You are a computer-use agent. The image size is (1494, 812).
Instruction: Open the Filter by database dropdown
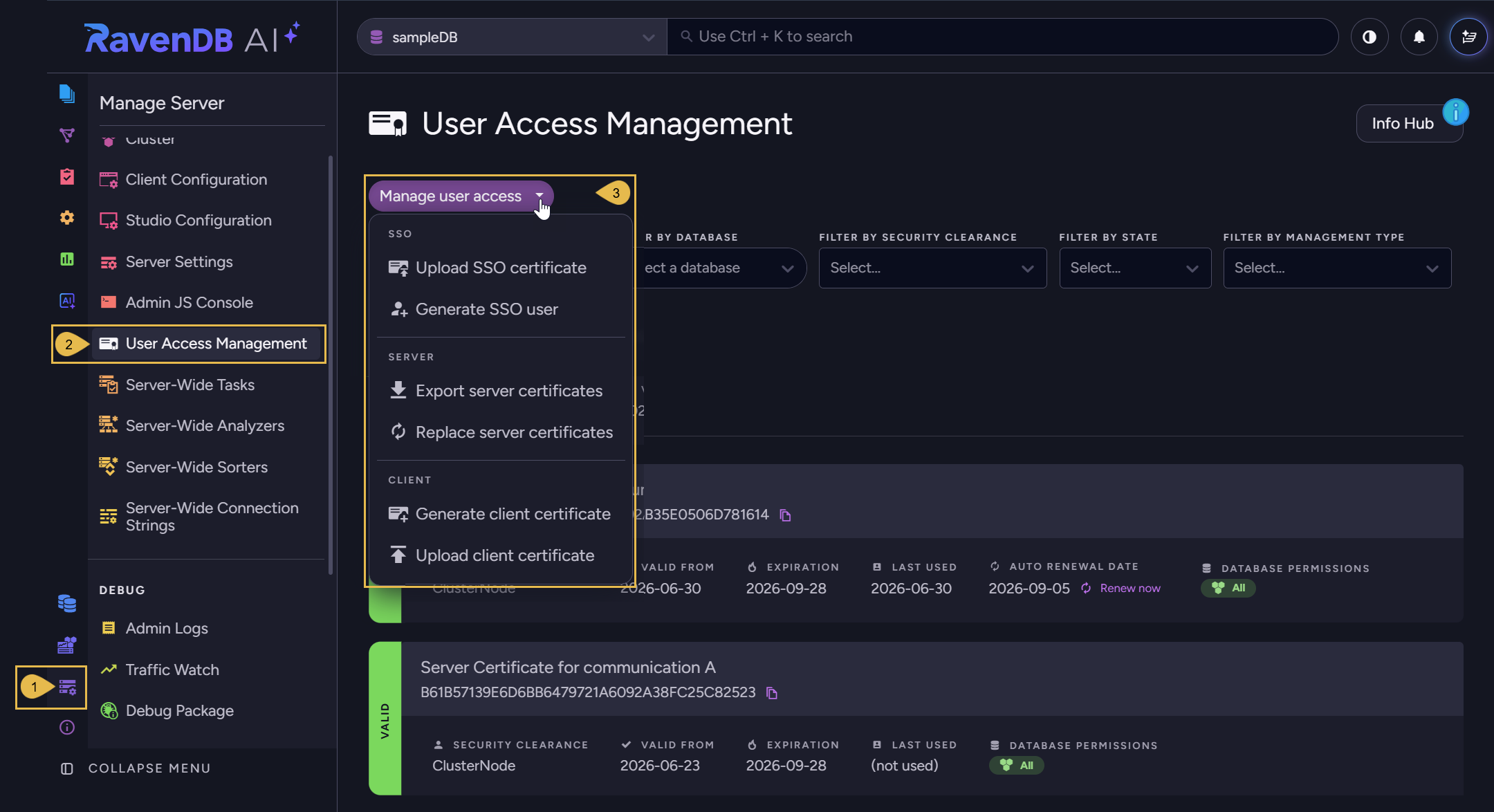[719, 268]
